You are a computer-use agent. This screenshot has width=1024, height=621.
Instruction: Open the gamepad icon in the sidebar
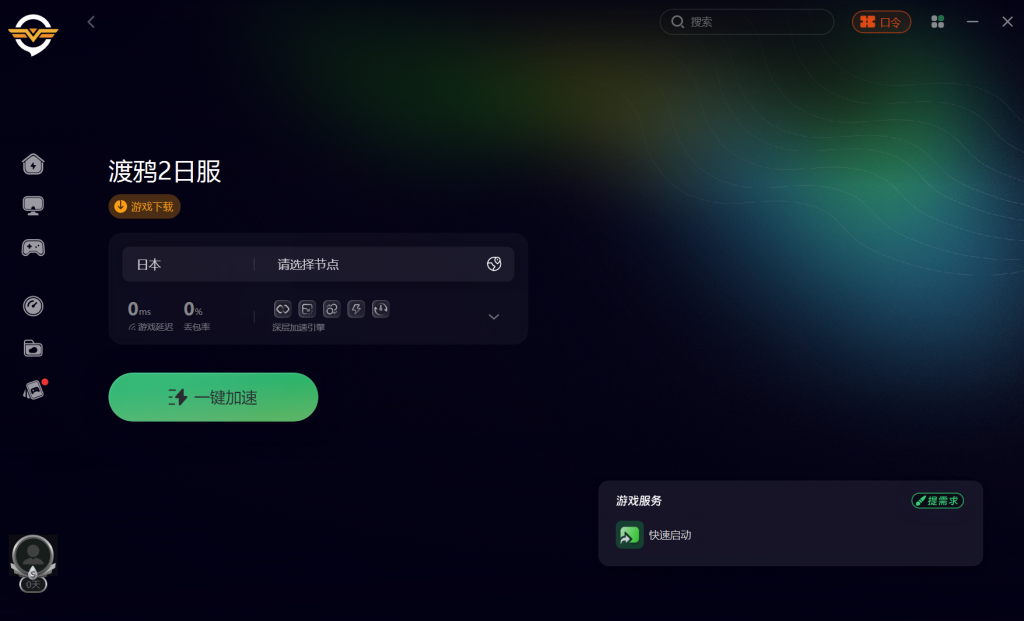33,247
